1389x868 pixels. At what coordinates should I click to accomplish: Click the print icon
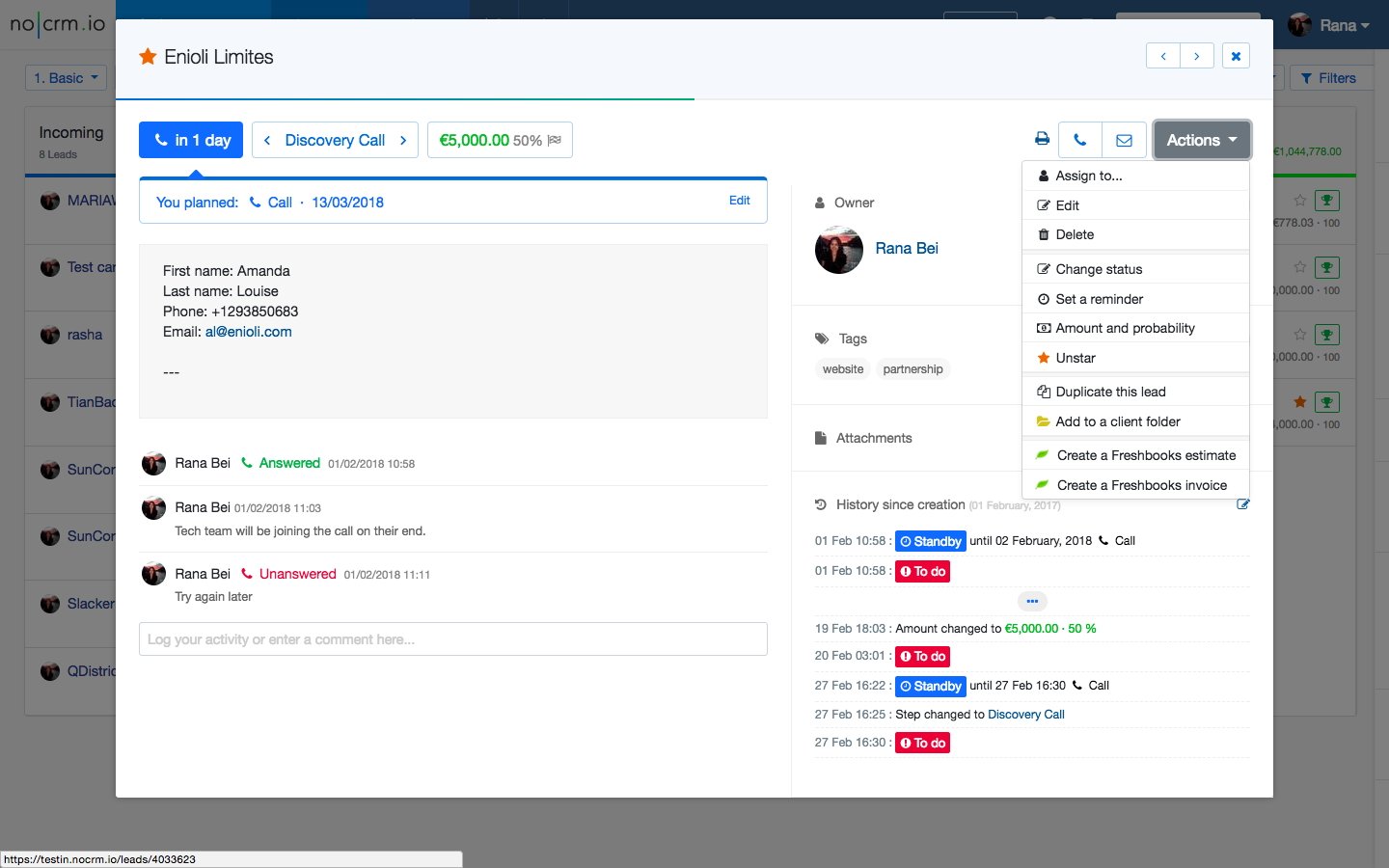coord(1042,139)
